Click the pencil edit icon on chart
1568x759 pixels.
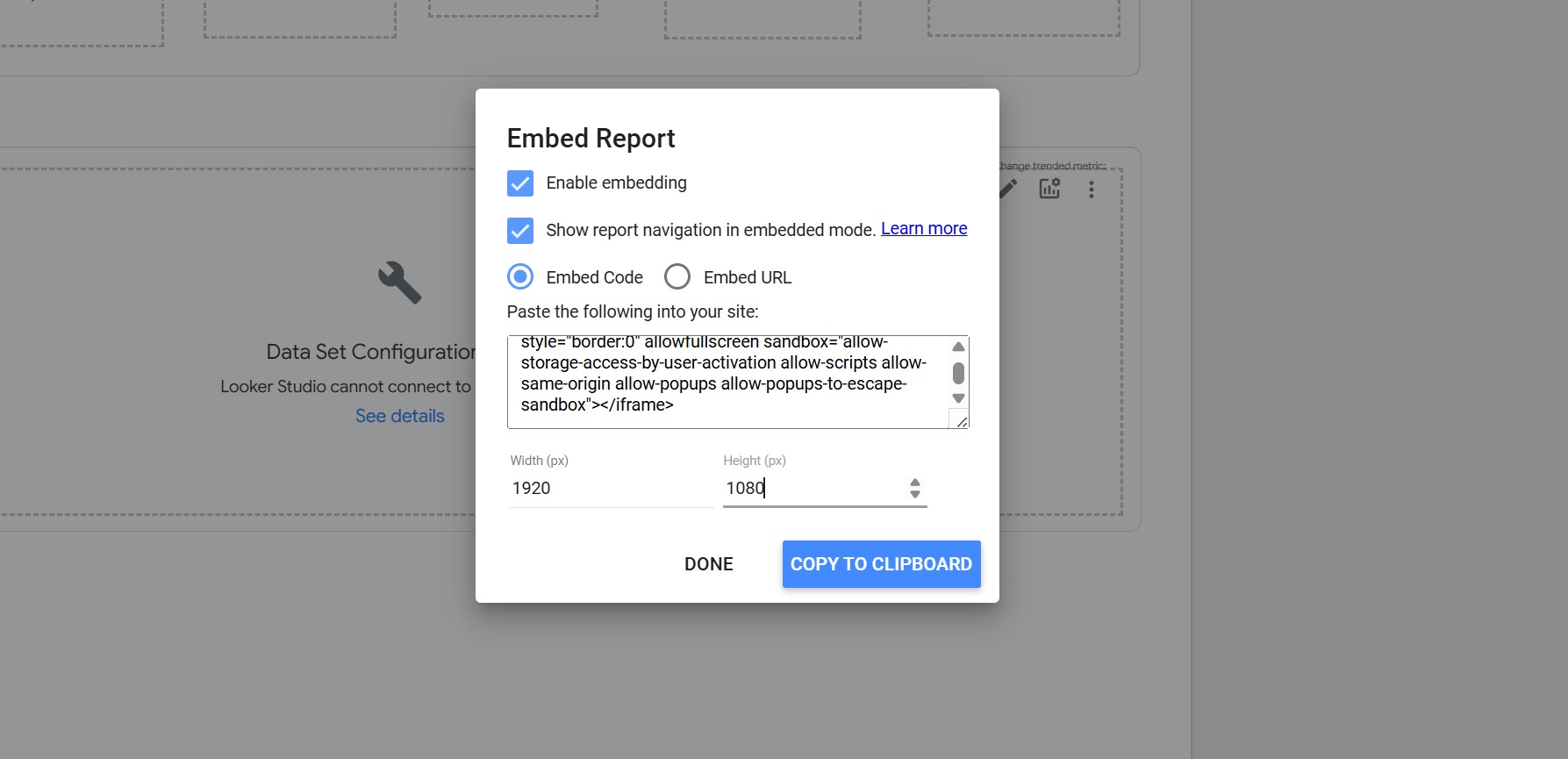click(1008, 189)
